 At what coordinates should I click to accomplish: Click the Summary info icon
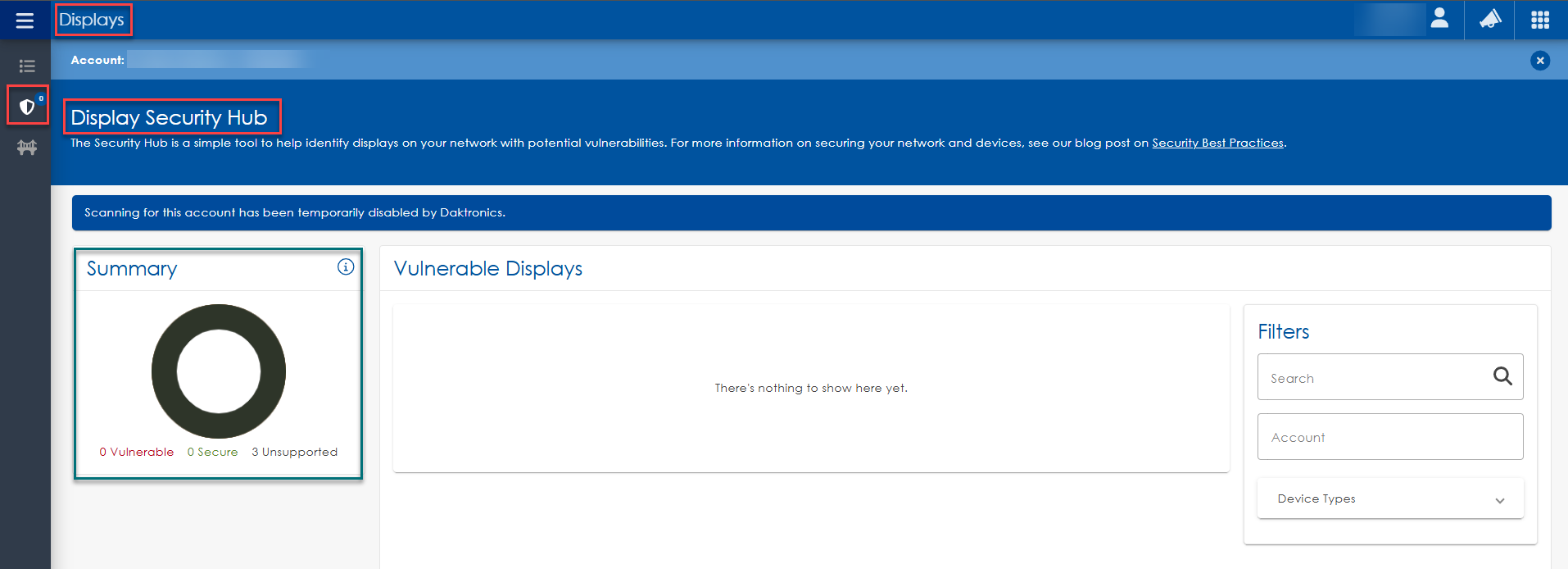(346, 266)
